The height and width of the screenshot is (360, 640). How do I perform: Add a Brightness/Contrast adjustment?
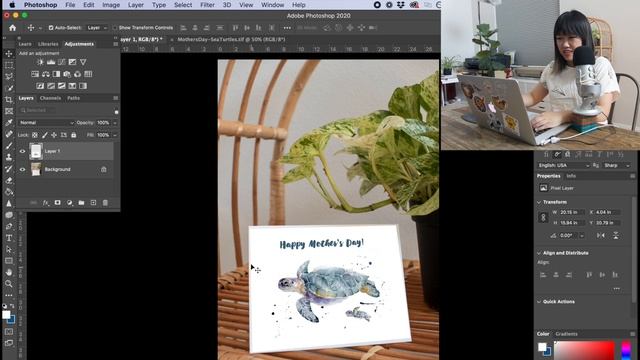(x=40, y=62)
